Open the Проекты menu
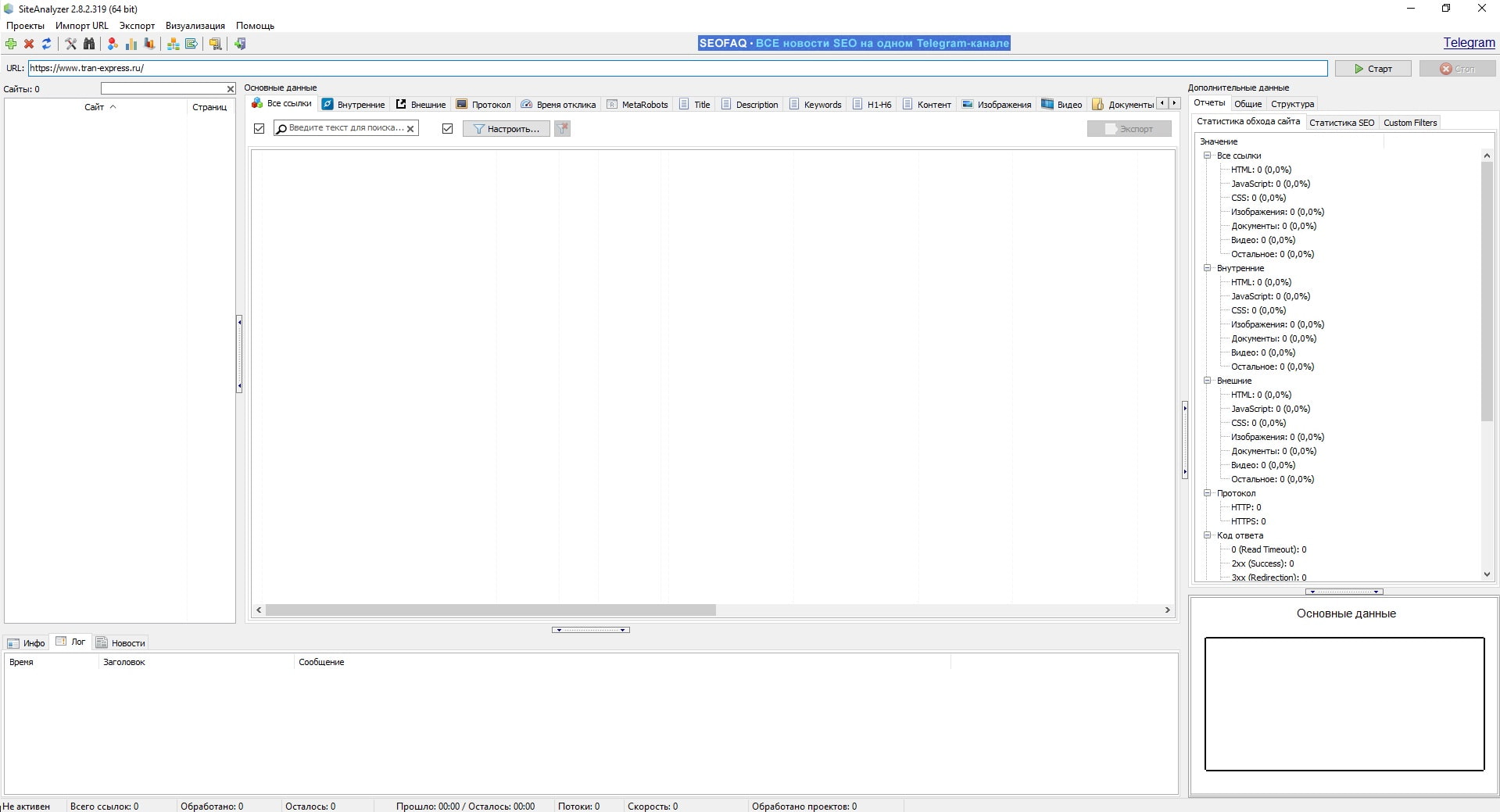Image resolution: width=1500 pixels, height=812 pixels. [x=25, y=26]
